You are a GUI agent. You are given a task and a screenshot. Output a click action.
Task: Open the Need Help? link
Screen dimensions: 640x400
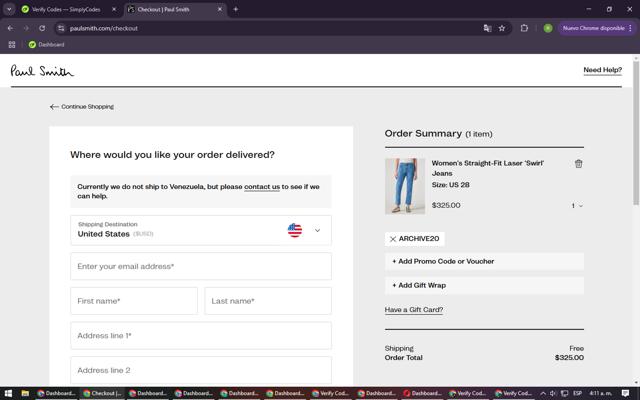point(602,70)
